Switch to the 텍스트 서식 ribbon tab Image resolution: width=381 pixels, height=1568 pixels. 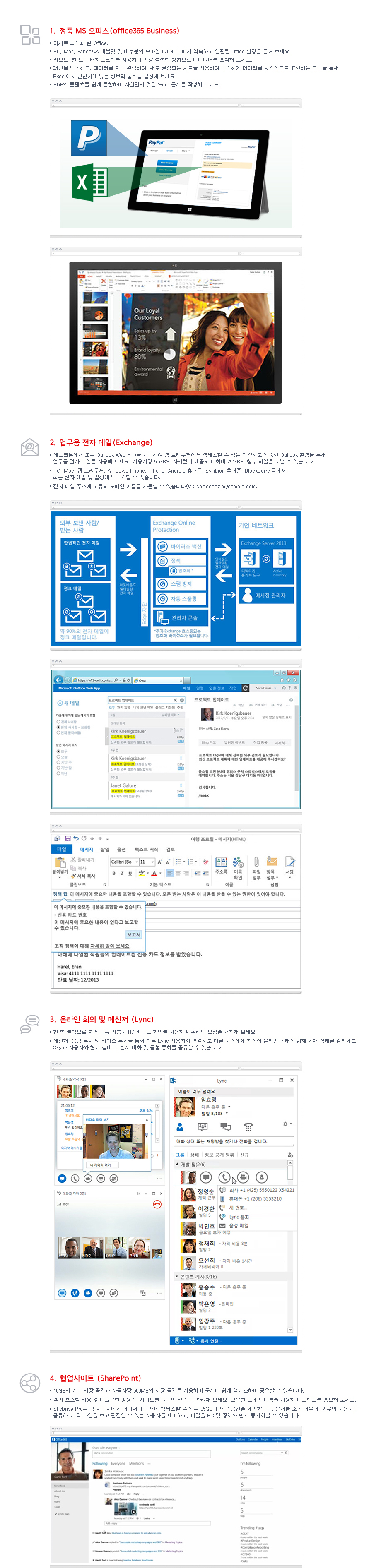pos(146,849)
